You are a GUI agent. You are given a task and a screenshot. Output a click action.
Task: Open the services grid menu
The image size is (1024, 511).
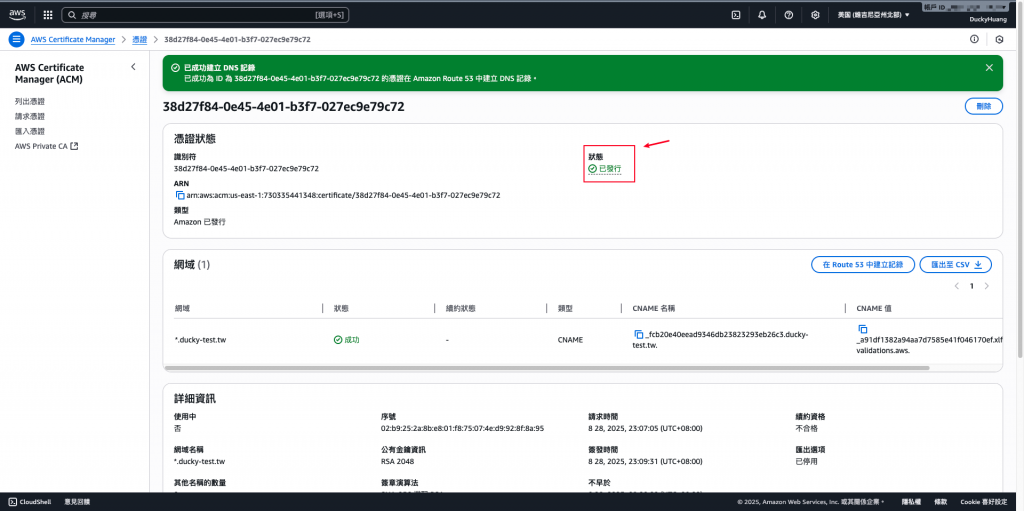coord(48,14)
